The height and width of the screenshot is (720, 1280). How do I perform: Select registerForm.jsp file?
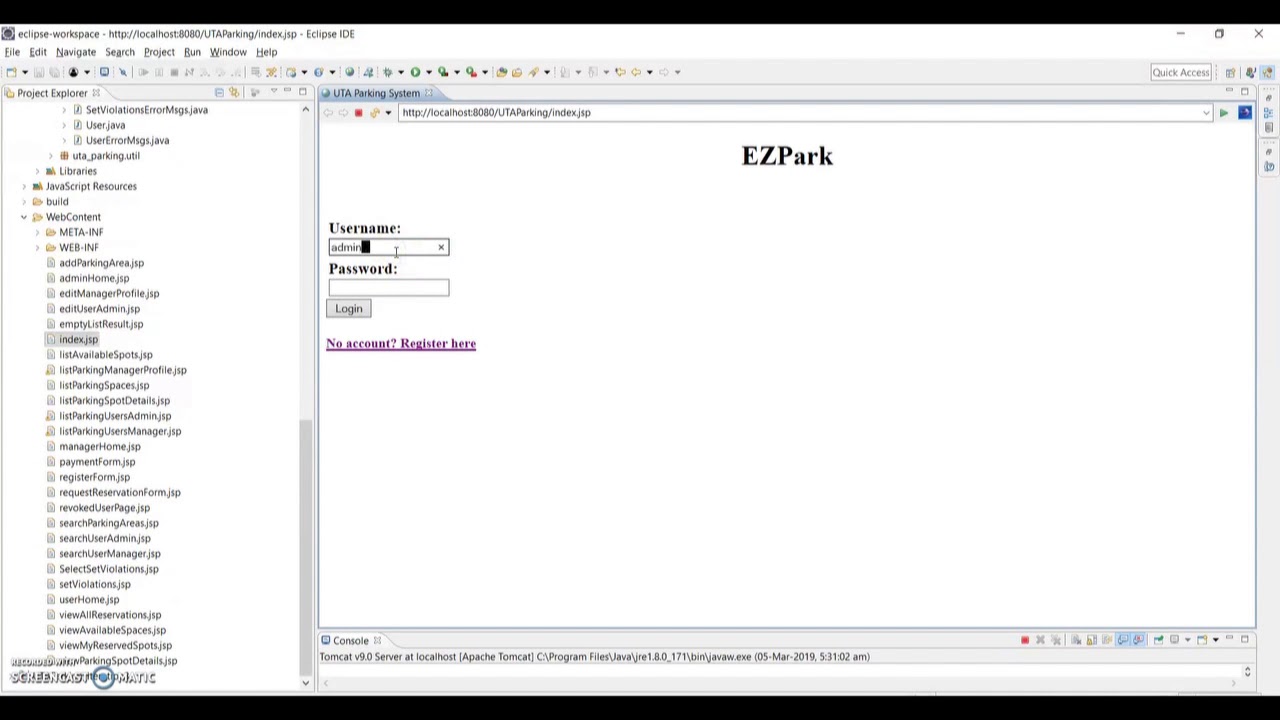[x=94, y=477]
